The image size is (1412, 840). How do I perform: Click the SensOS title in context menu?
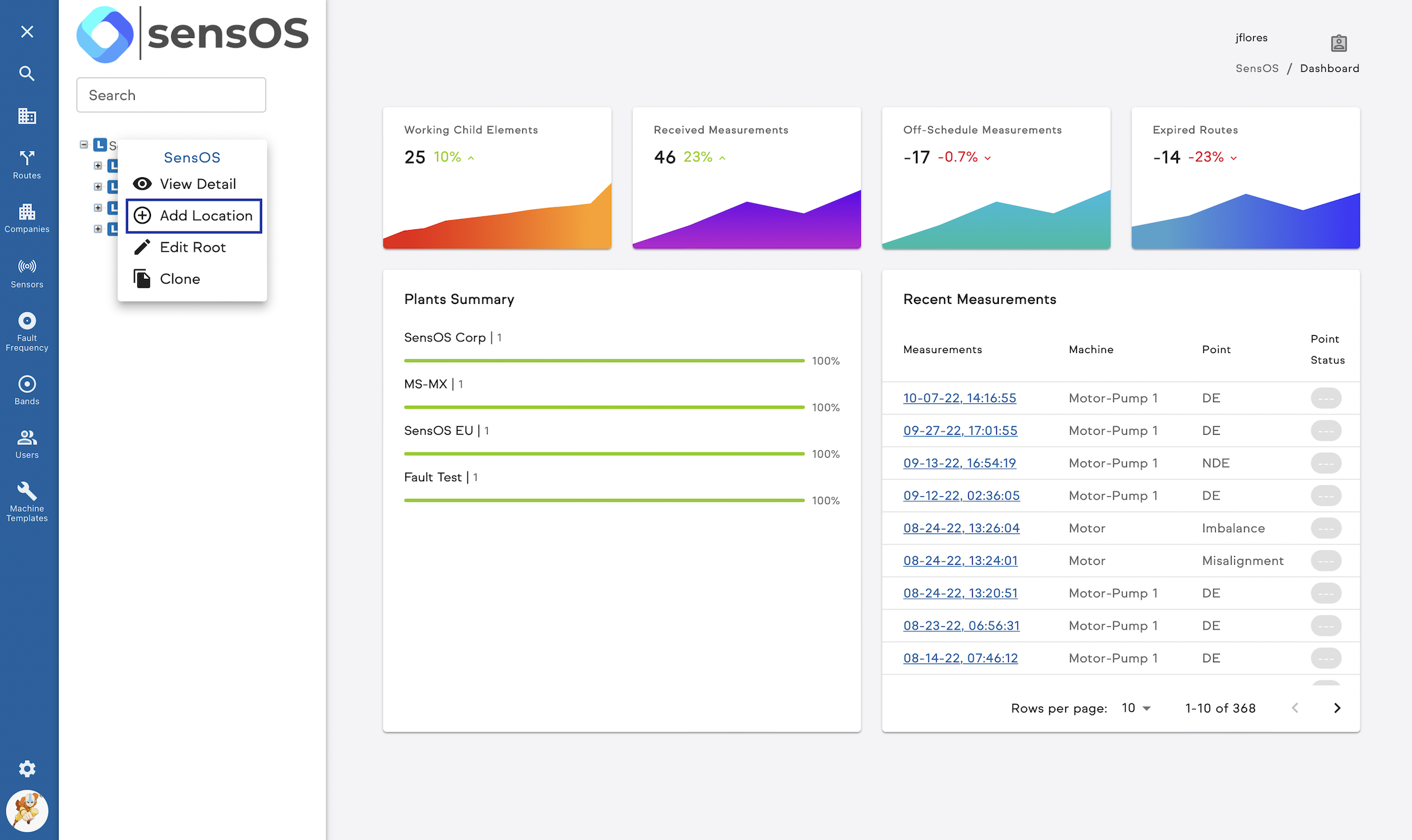point(192,158)
